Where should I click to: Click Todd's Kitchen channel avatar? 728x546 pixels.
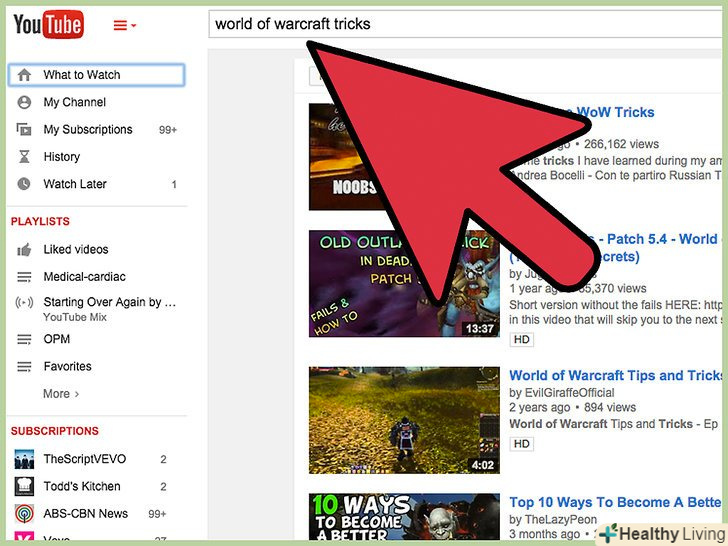(24, 487)
